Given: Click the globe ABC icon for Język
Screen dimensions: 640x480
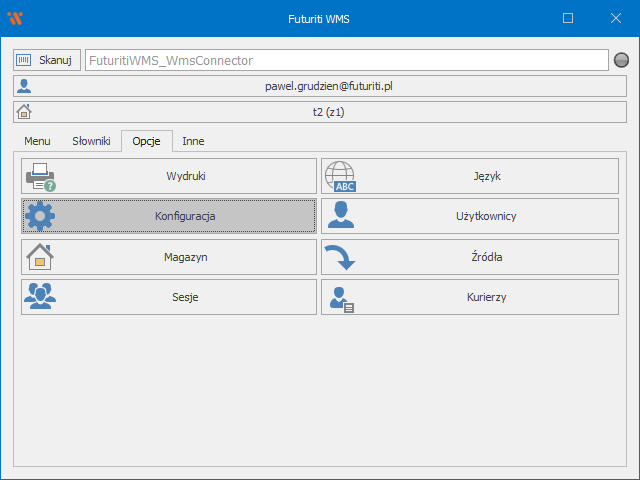Looking at the screenshot, I should [x=340, y=177].
